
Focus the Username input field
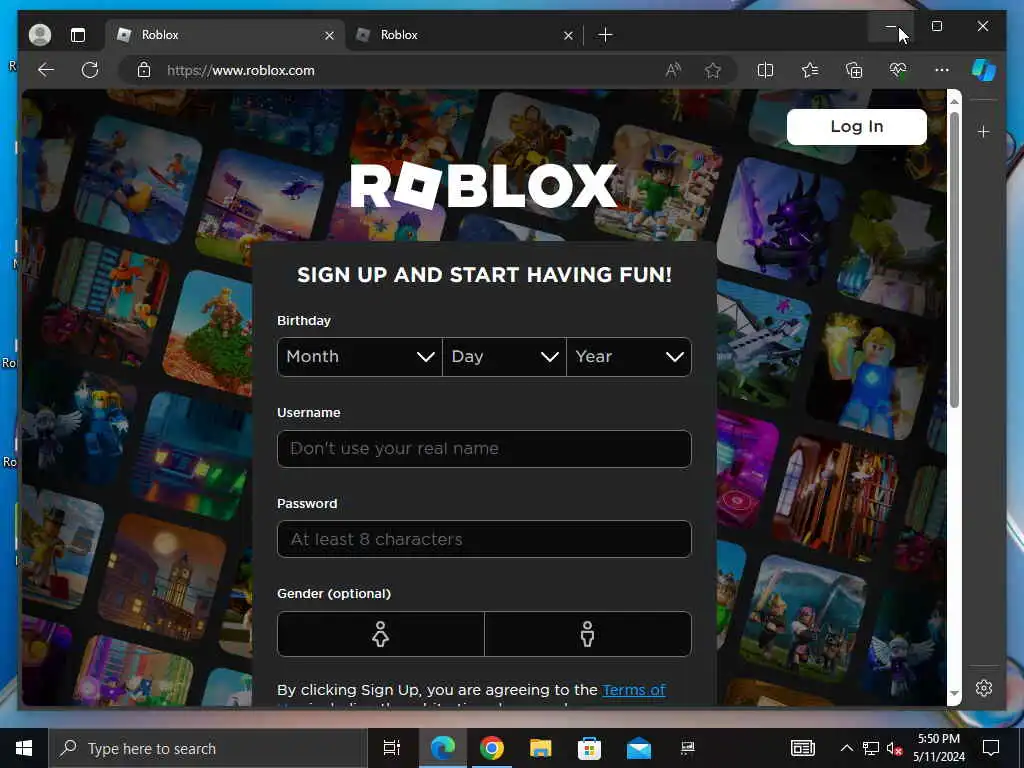(485, 449)
